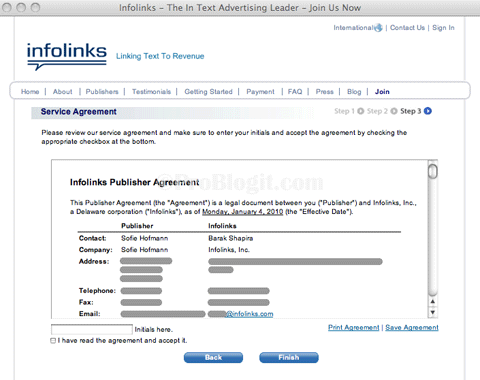Image resolution: width=480 pixels, height=380 pixels.
Task: Click the agreement scrollbar thumb
Action: tap(433, 171)
